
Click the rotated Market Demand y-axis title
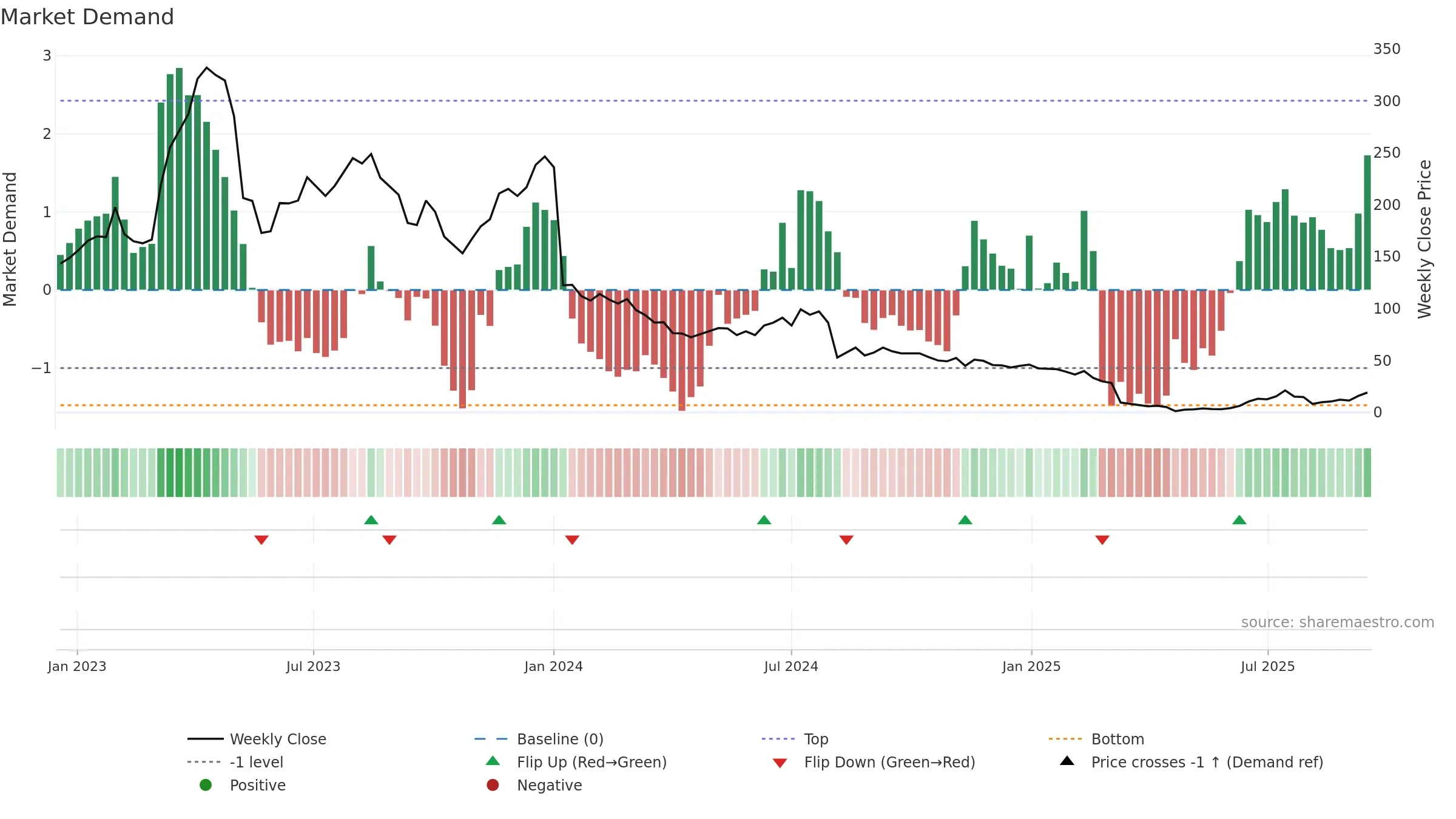click(x=10, y=239)
